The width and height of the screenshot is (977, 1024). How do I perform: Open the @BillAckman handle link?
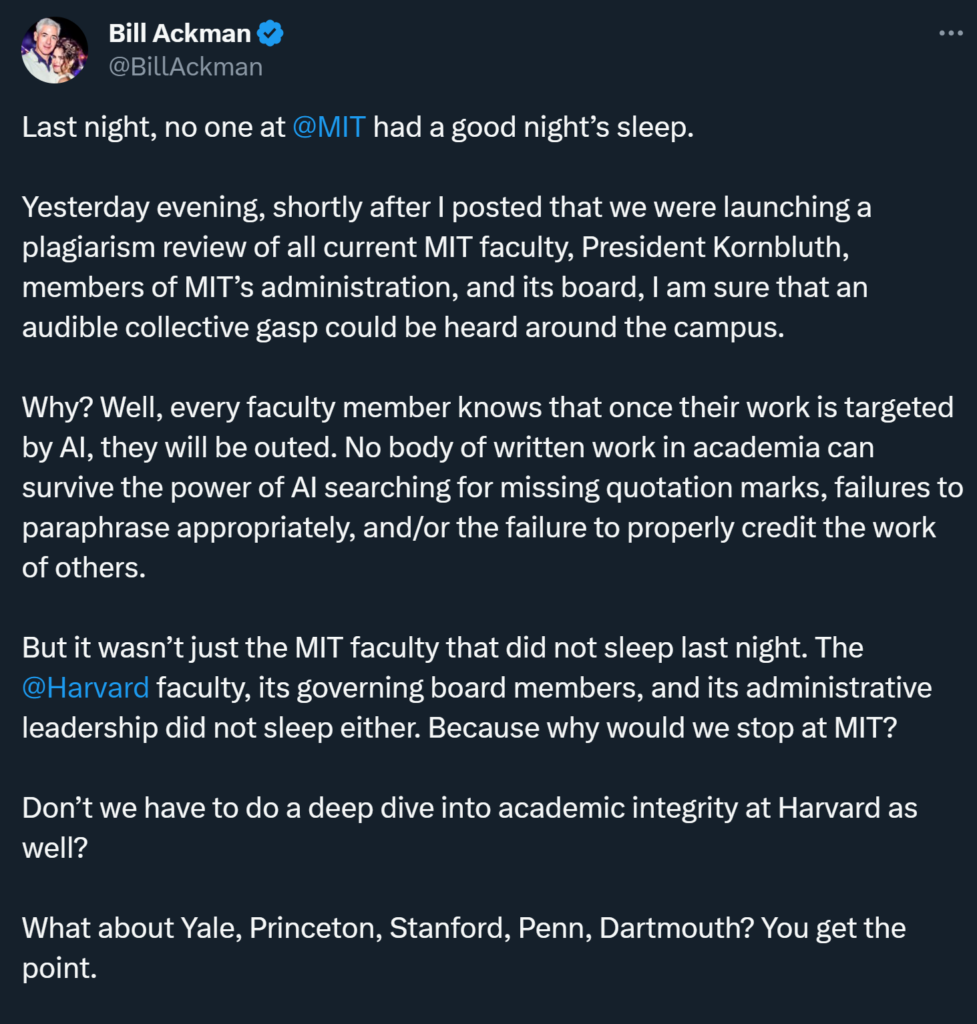pyautogui.click(x=185, y=67)
